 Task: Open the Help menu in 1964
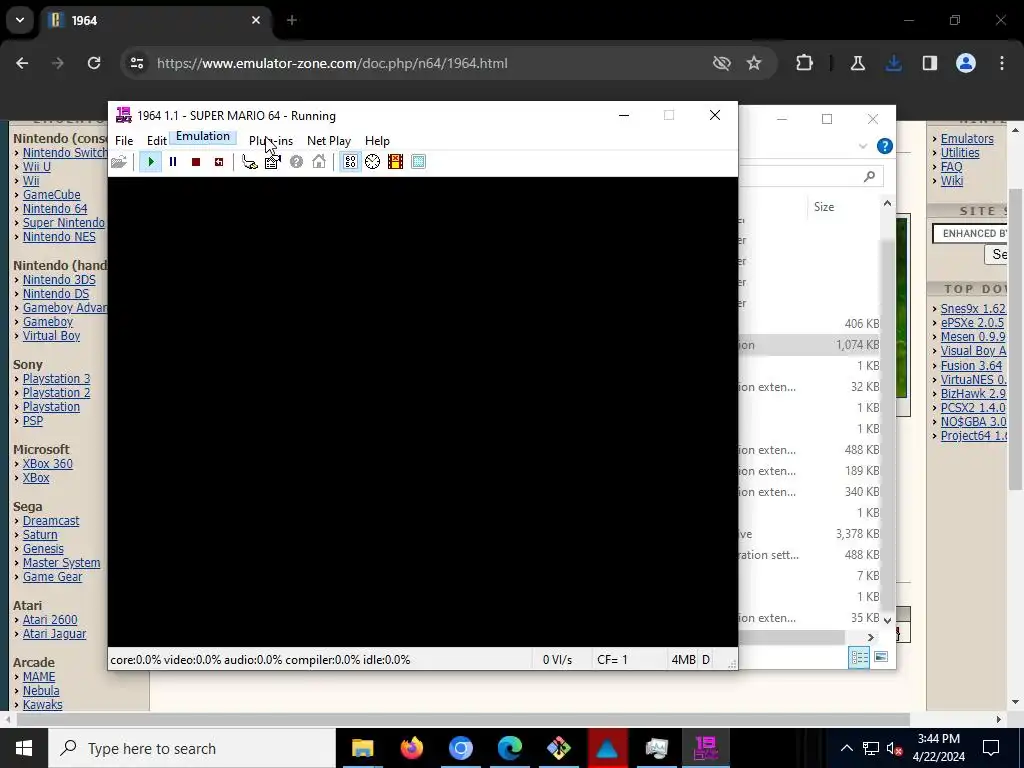point(377,141)
